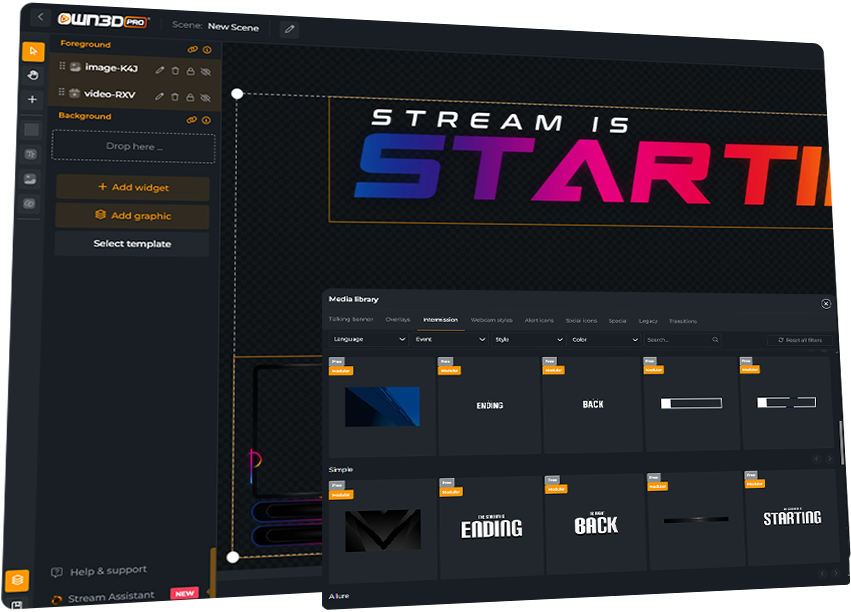
Task: Click the Add widget button
Action: point(133,188)
